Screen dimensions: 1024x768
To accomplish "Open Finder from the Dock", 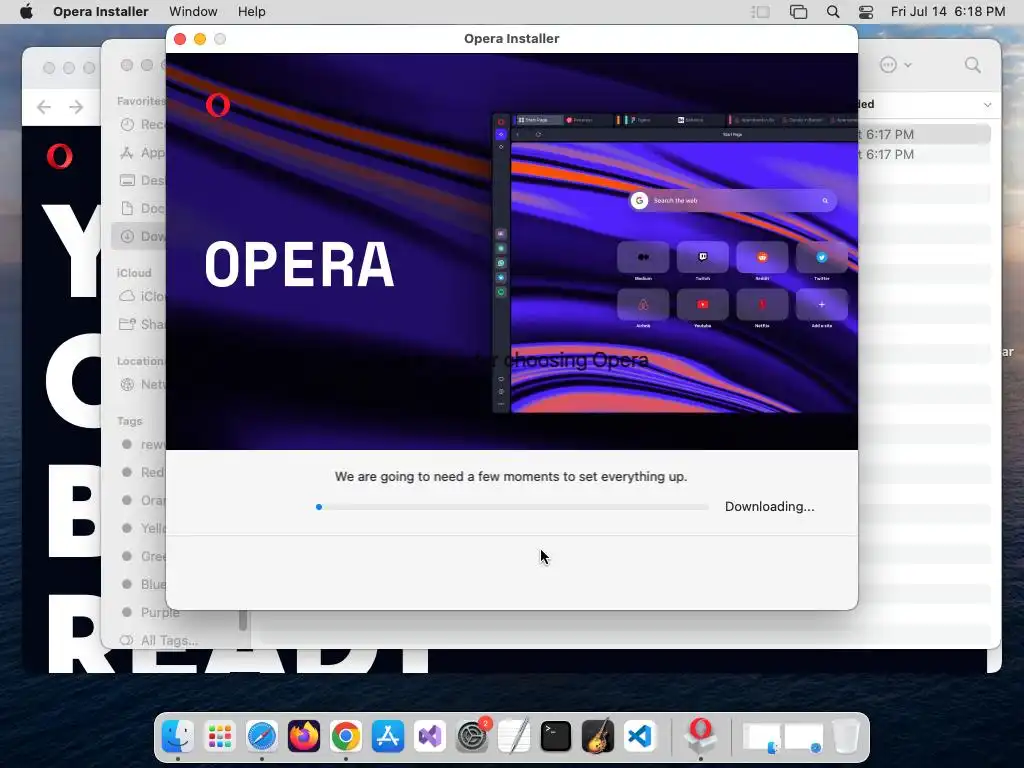I will pyautogui.click(x=178, y=737).
